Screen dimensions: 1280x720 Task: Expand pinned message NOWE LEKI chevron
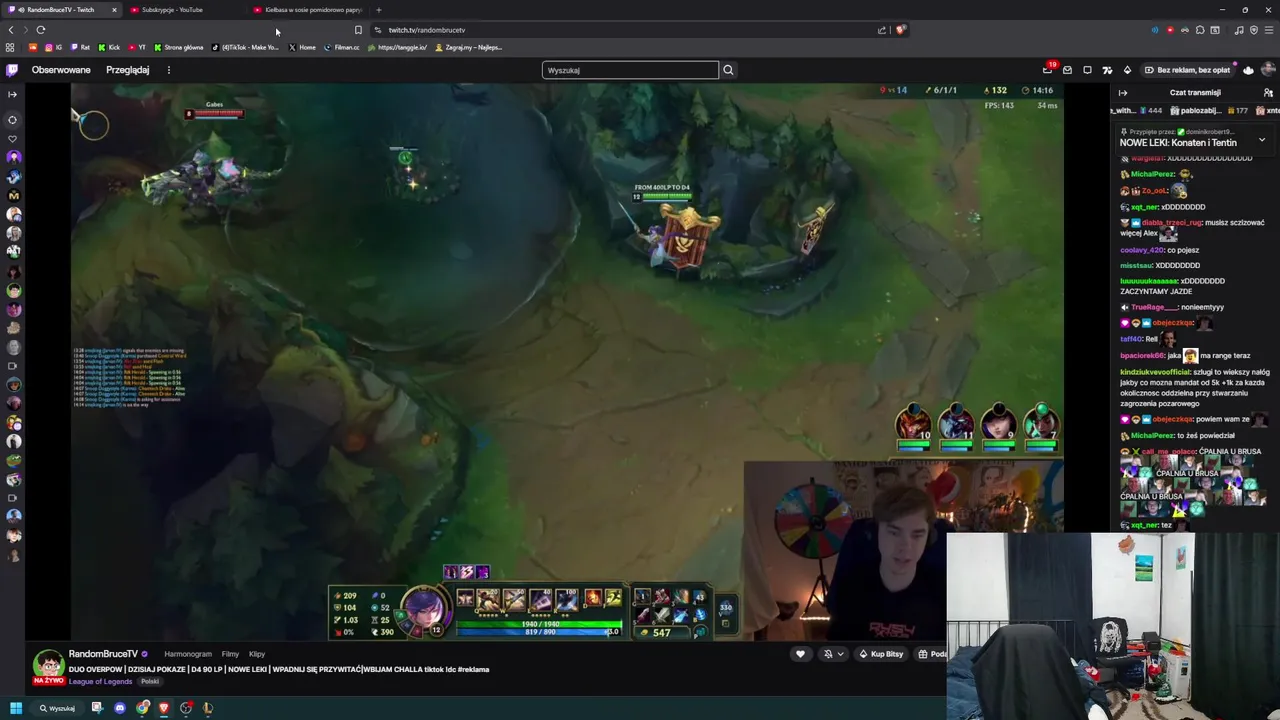click(x=1262, y=140)
